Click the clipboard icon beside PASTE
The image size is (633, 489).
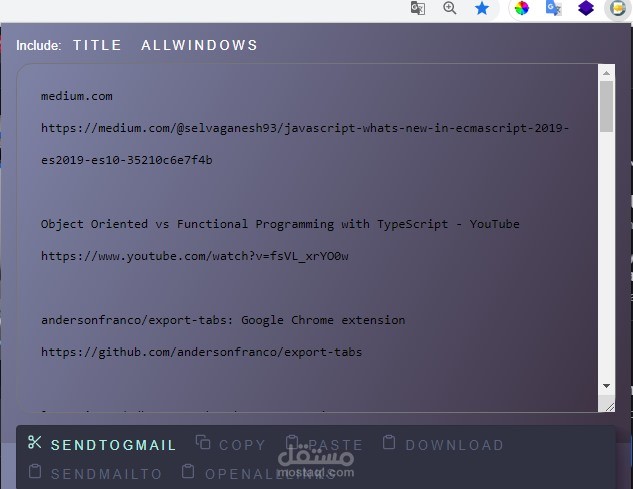[x=292, y=442]
